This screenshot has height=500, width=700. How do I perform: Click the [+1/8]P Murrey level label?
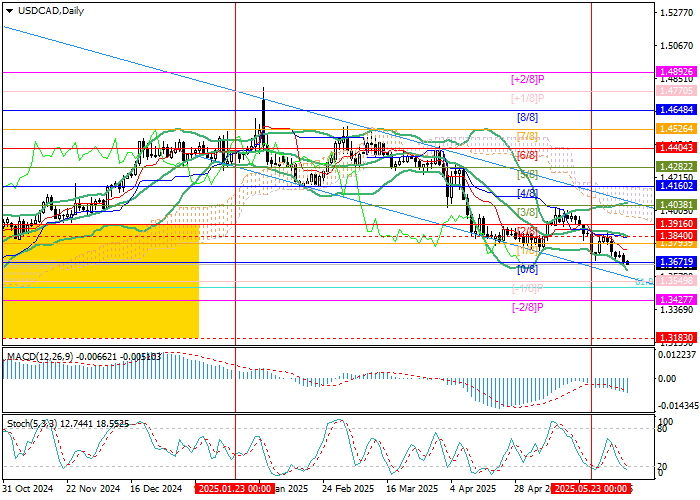[528, 98]
